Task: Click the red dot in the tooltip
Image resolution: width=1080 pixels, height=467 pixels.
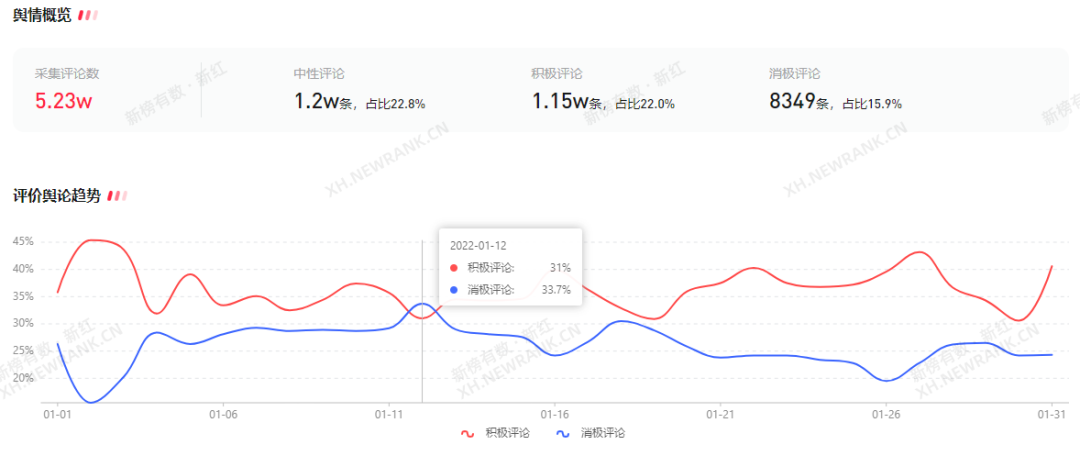Action: coord(453,268)
